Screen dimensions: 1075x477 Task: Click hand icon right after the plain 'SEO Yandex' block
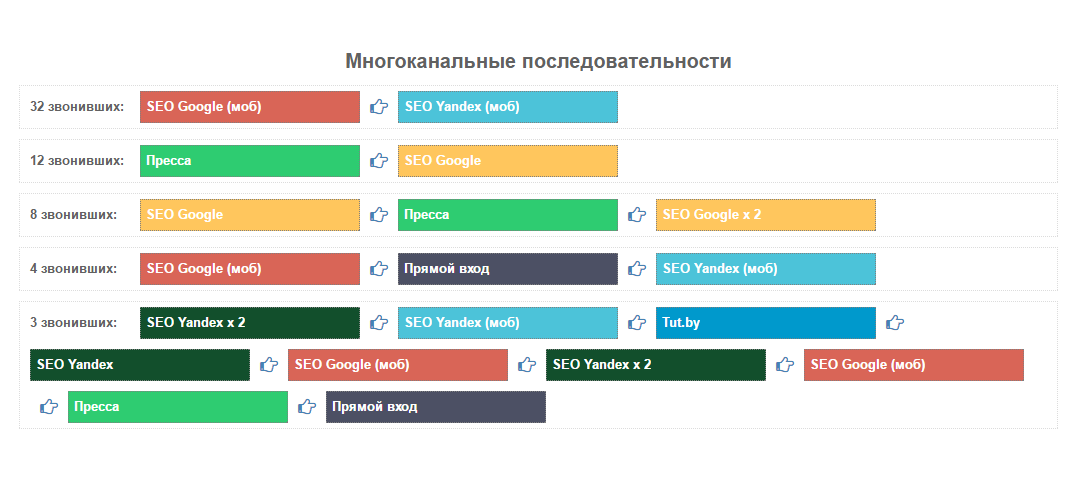pos(268,365)
